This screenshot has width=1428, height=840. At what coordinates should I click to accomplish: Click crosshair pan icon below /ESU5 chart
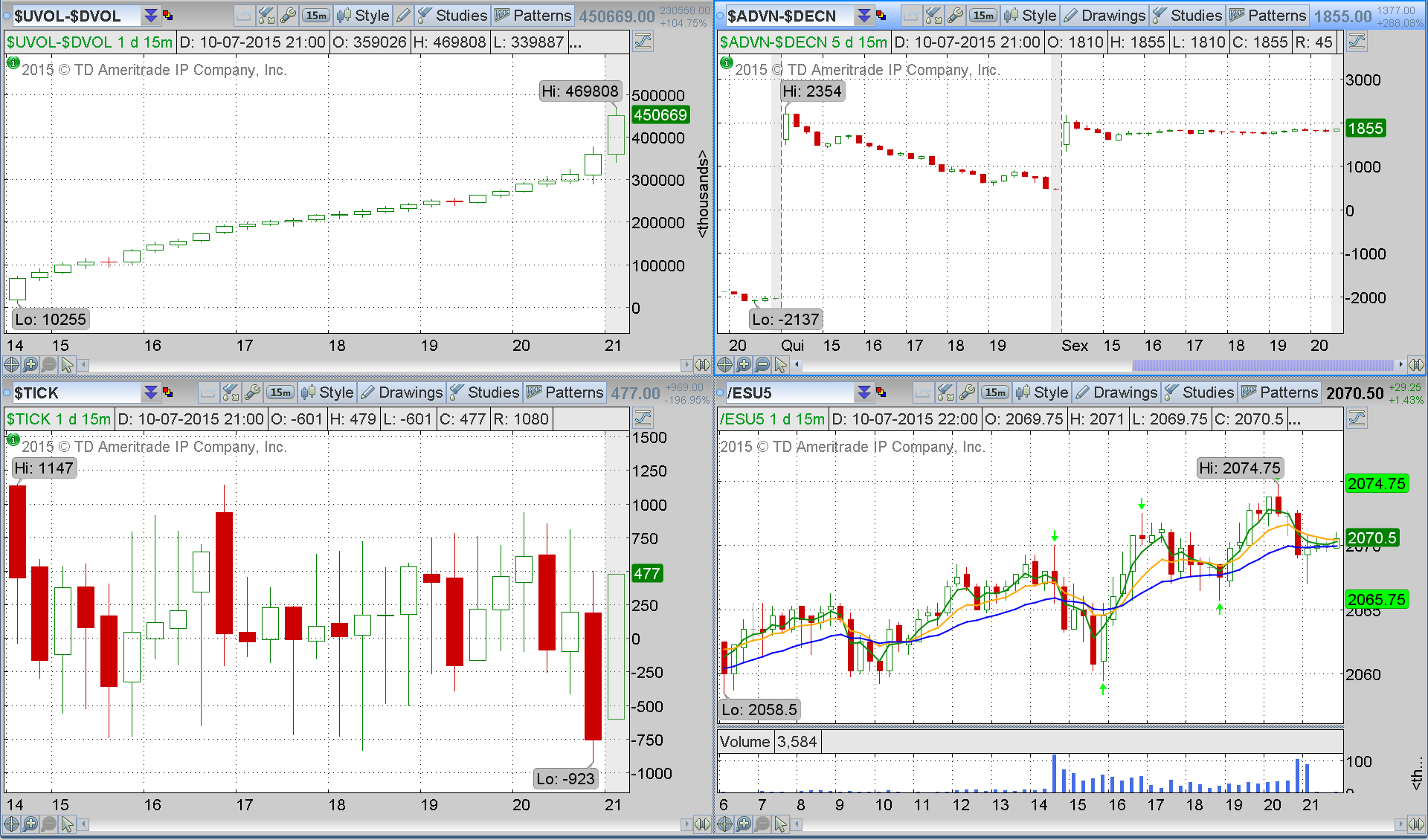click(x=724, y=824)
